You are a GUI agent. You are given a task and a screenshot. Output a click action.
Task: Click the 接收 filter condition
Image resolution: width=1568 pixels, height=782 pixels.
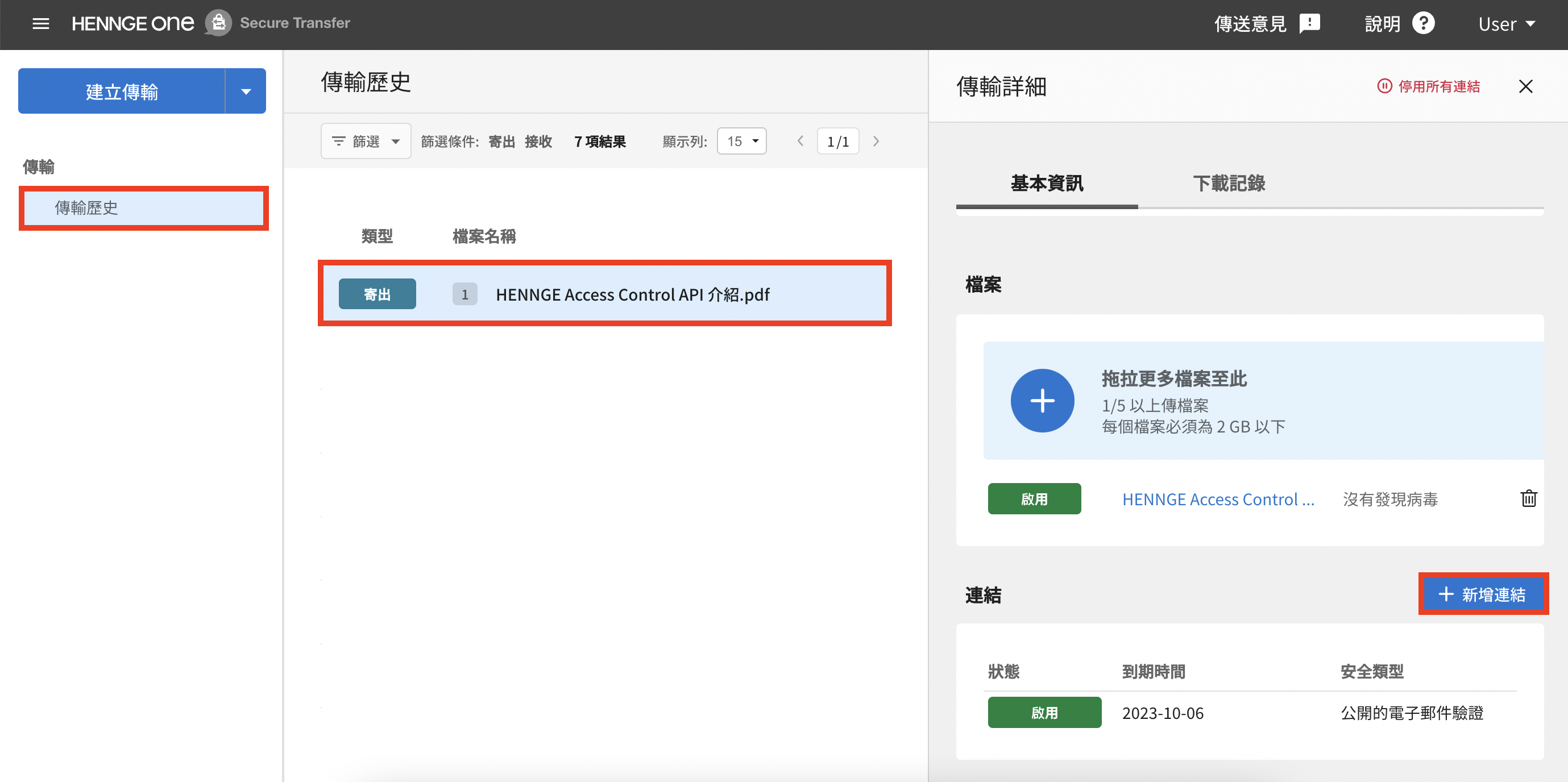pyautogui.click(x=538, y=141)
